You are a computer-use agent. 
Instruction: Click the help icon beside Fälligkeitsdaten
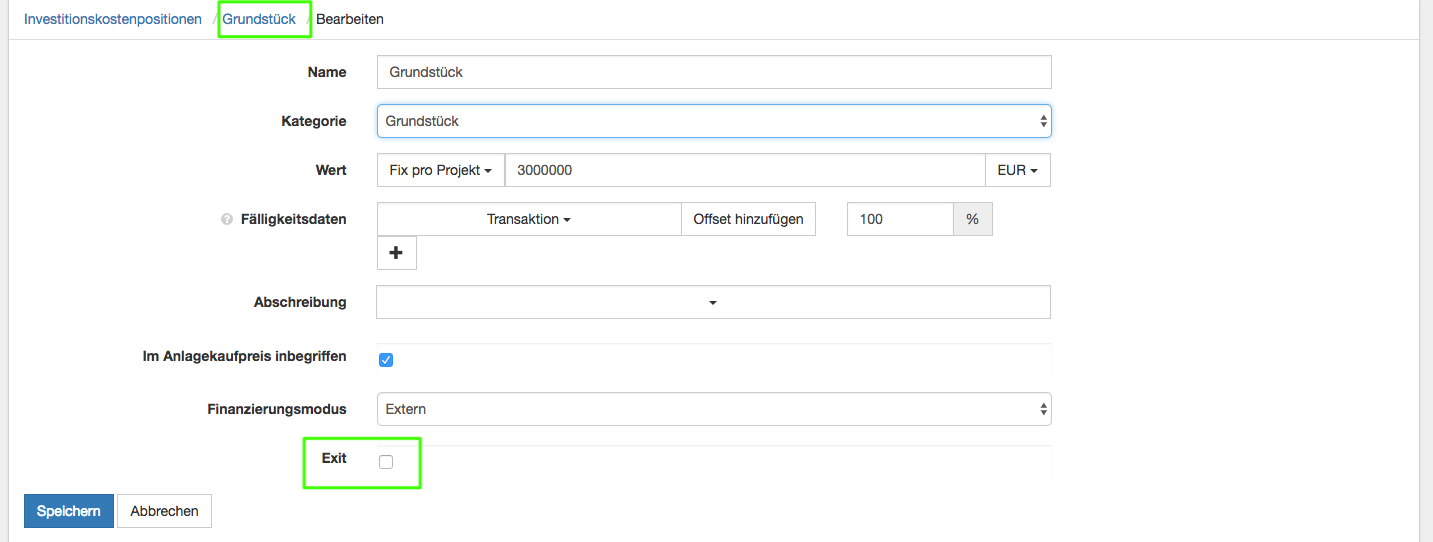pos(227,220)
